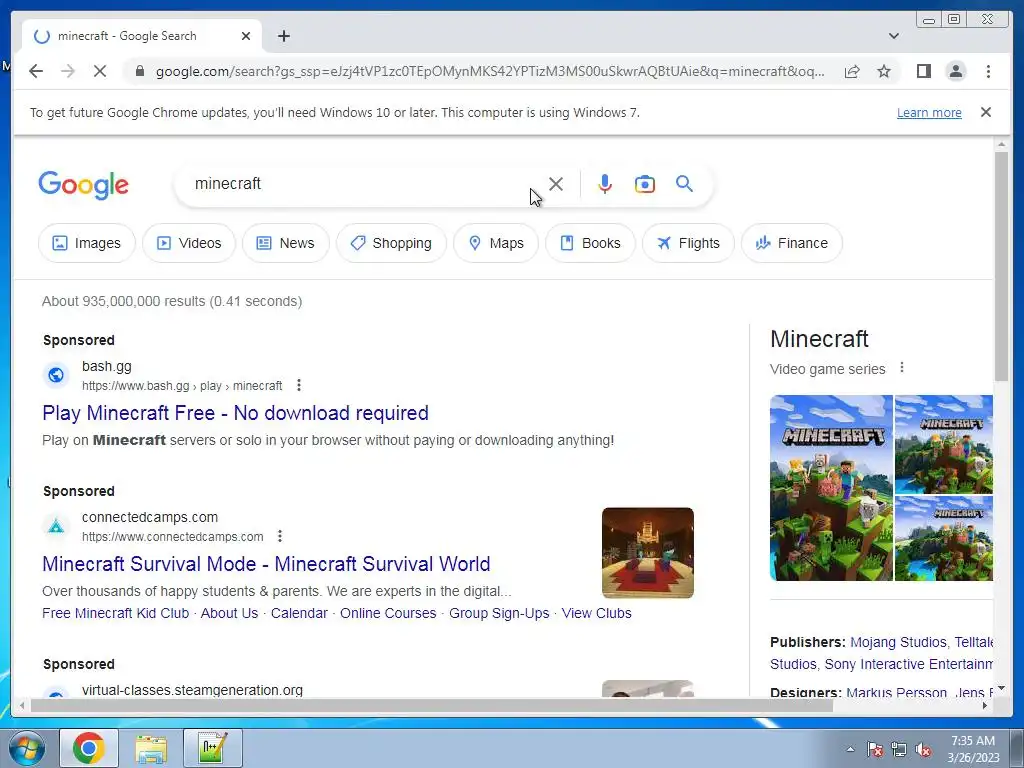Switch to Videos results

[189, 243]
